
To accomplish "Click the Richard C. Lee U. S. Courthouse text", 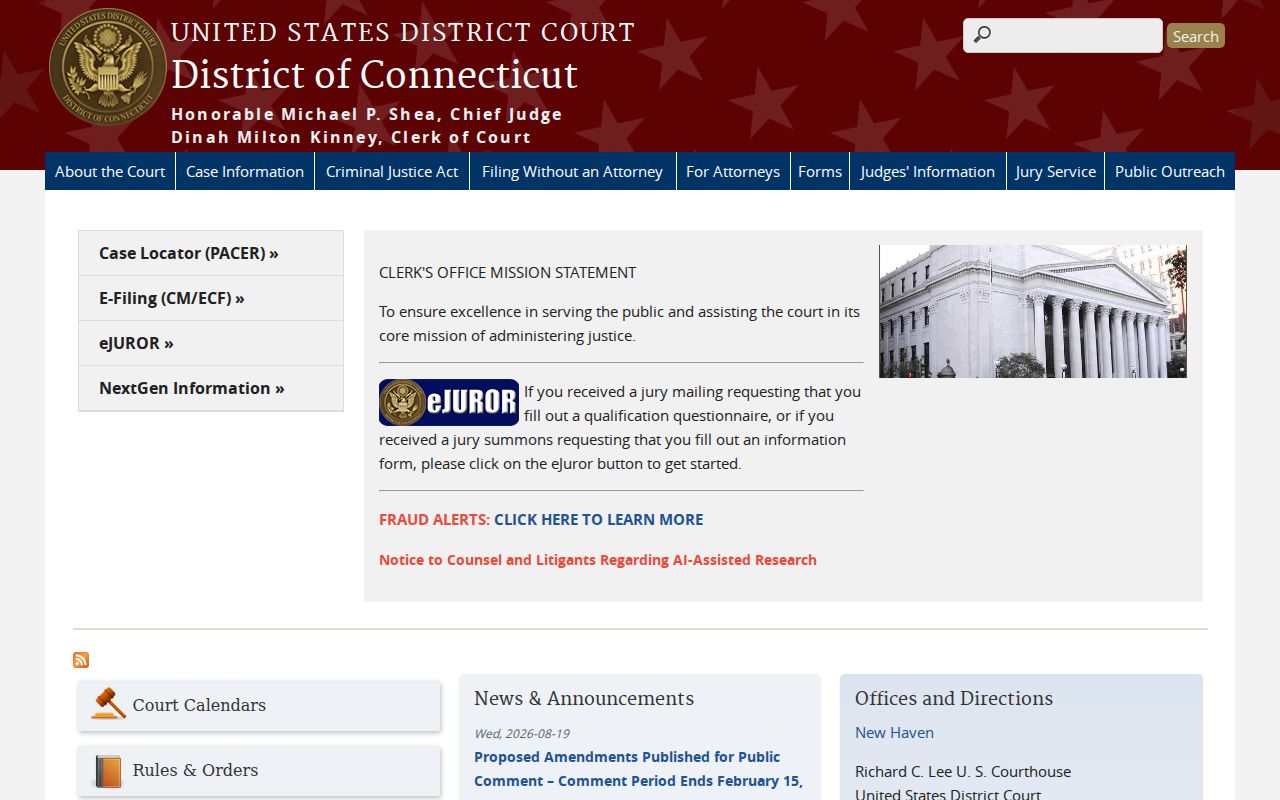I will (963, 772).
